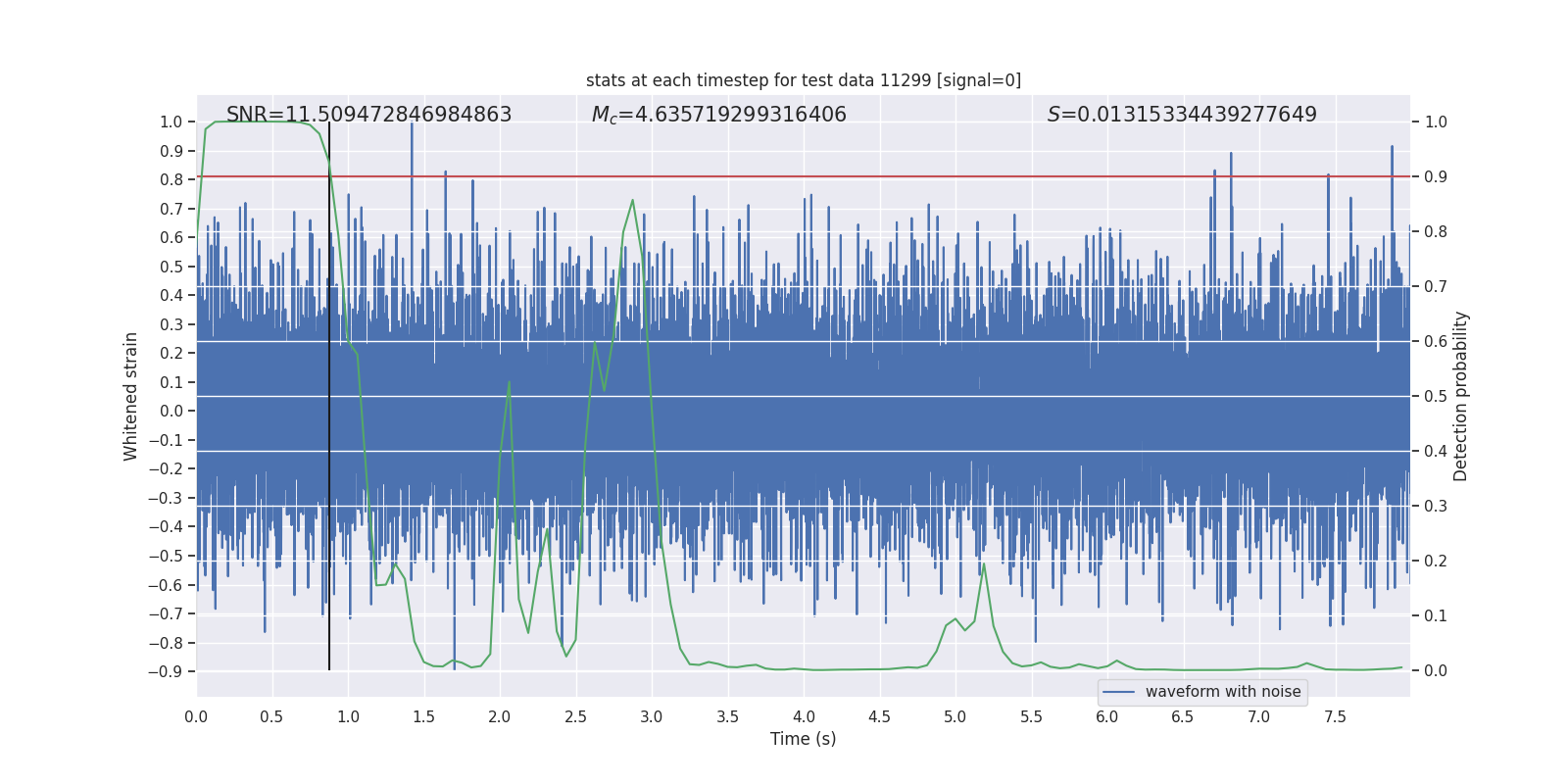Click the 'Detection probability' right axis label
1568x784 pixels.
pos(1461,396)
